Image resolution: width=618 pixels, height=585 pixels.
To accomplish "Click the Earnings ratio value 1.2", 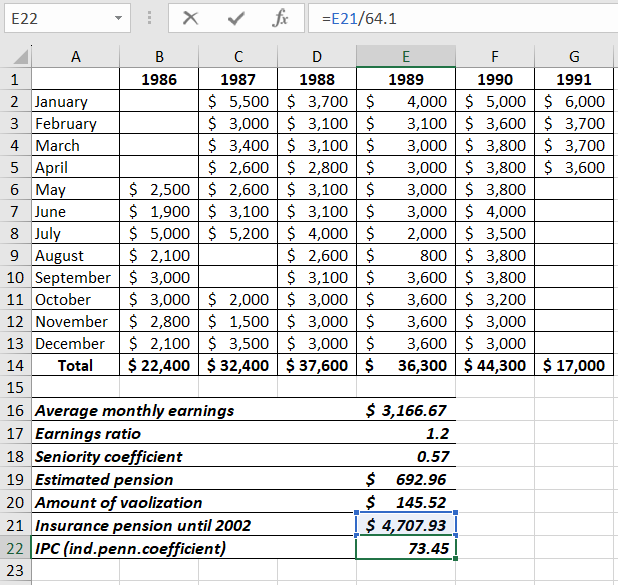I will (x=406, y=433).
